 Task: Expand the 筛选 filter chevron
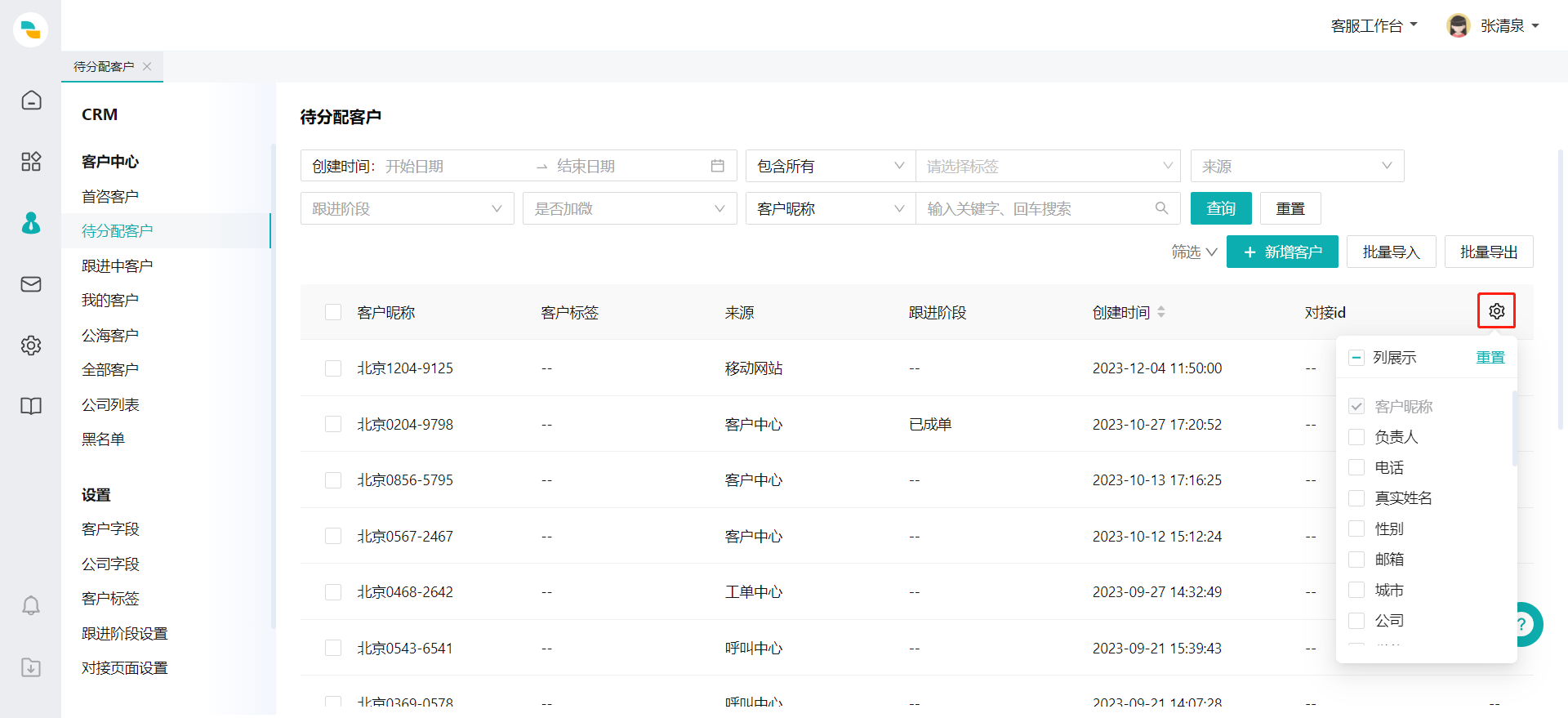[1212, 252]
